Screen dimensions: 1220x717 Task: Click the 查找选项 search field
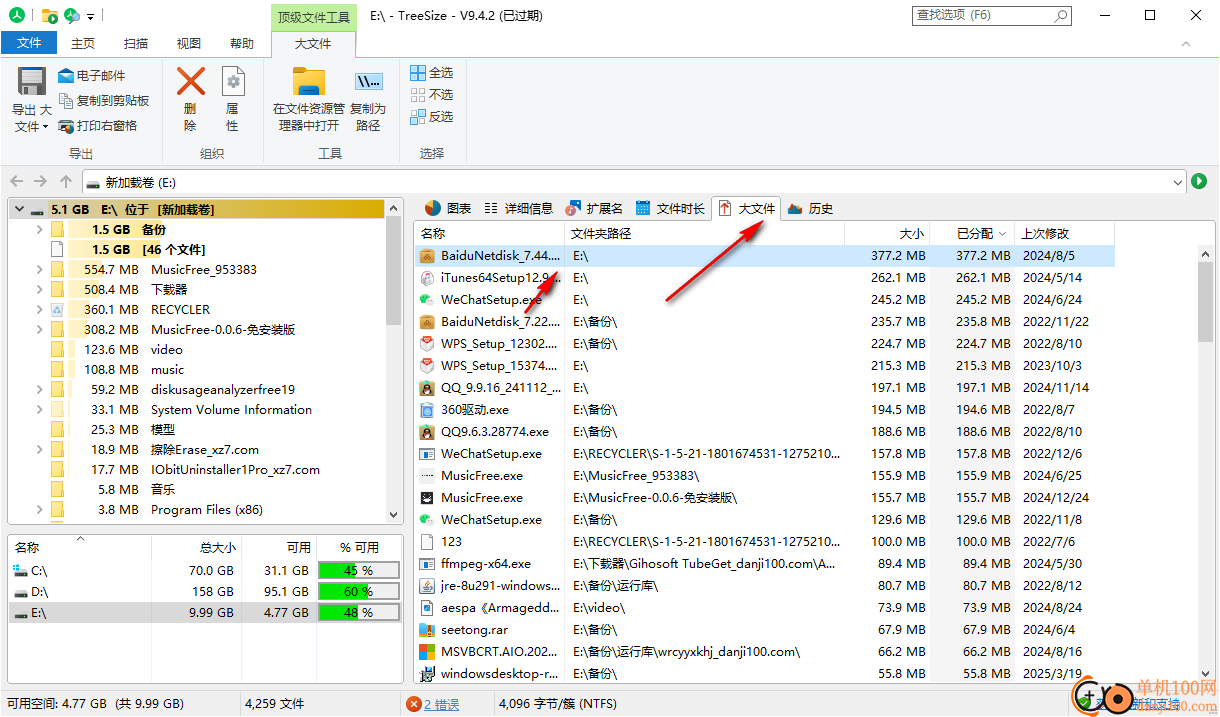[991, 15]
